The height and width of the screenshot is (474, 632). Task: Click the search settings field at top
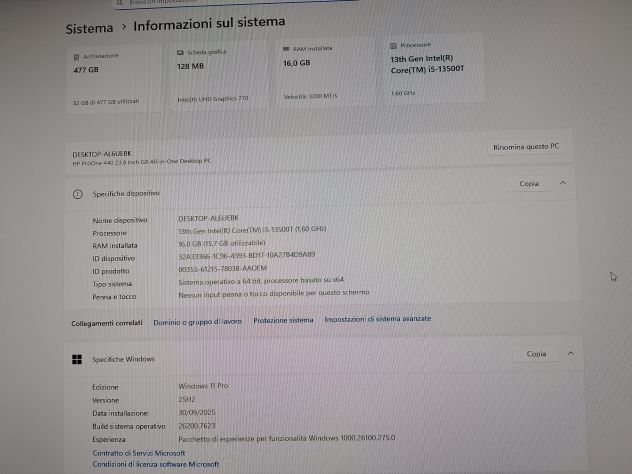(x=236, y=2)
